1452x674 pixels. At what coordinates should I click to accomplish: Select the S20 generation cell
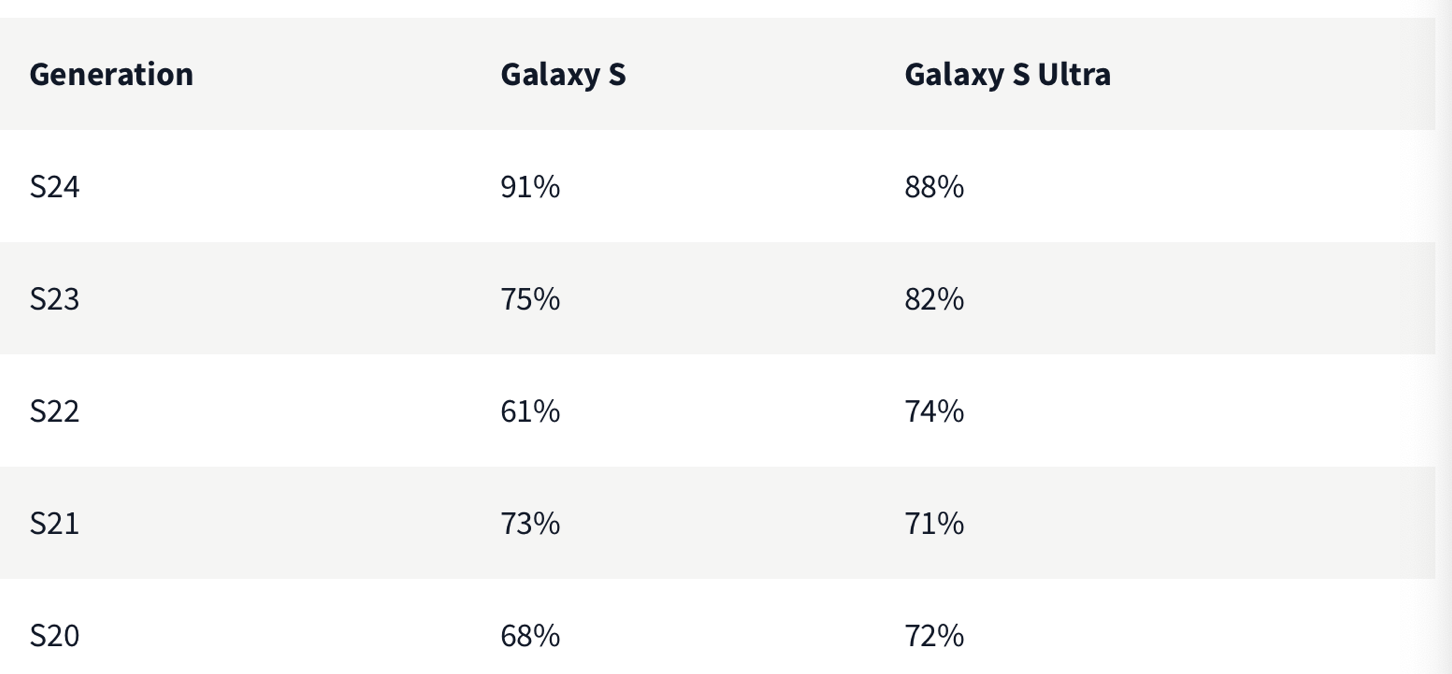(x=54, y=635)
